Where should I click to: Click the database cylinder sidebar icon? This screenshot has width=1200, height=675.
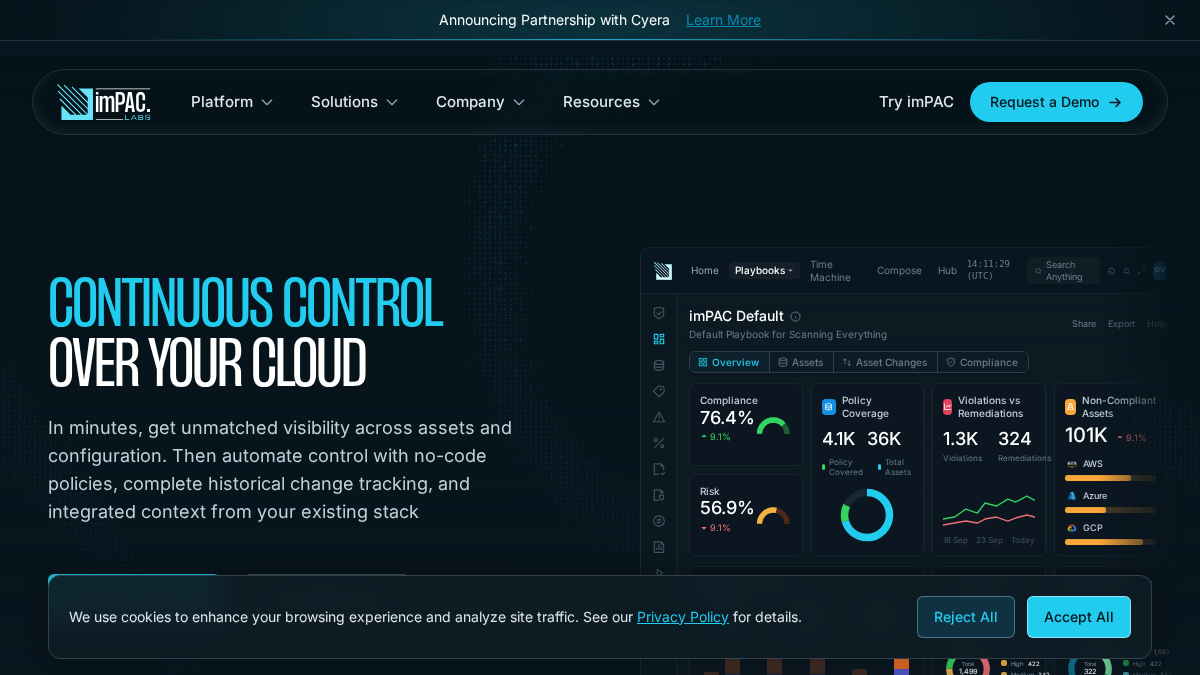(x=659, y=365)
